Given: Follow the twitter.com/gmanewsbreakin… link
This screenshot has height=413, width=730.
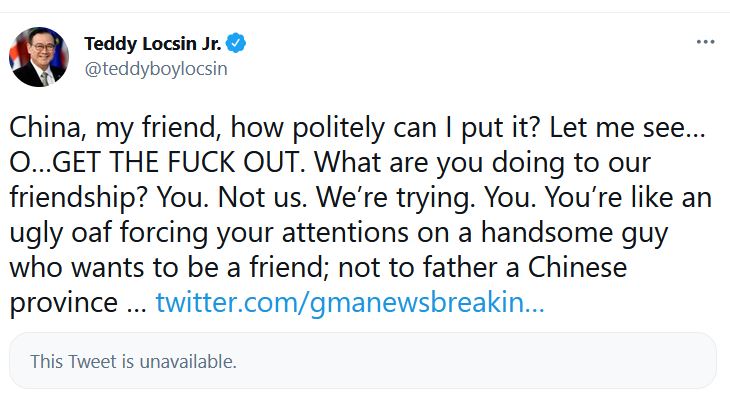Looking at the screenshot, I should 350,302.
